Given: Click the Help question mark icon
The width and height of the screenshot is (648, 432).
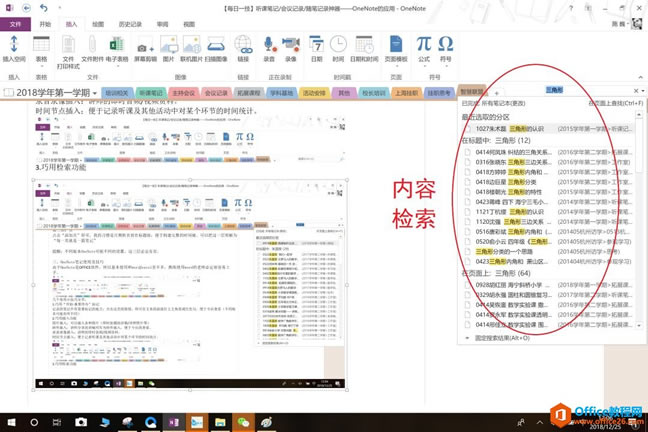Looking at the screenshot, I should 571,8.
